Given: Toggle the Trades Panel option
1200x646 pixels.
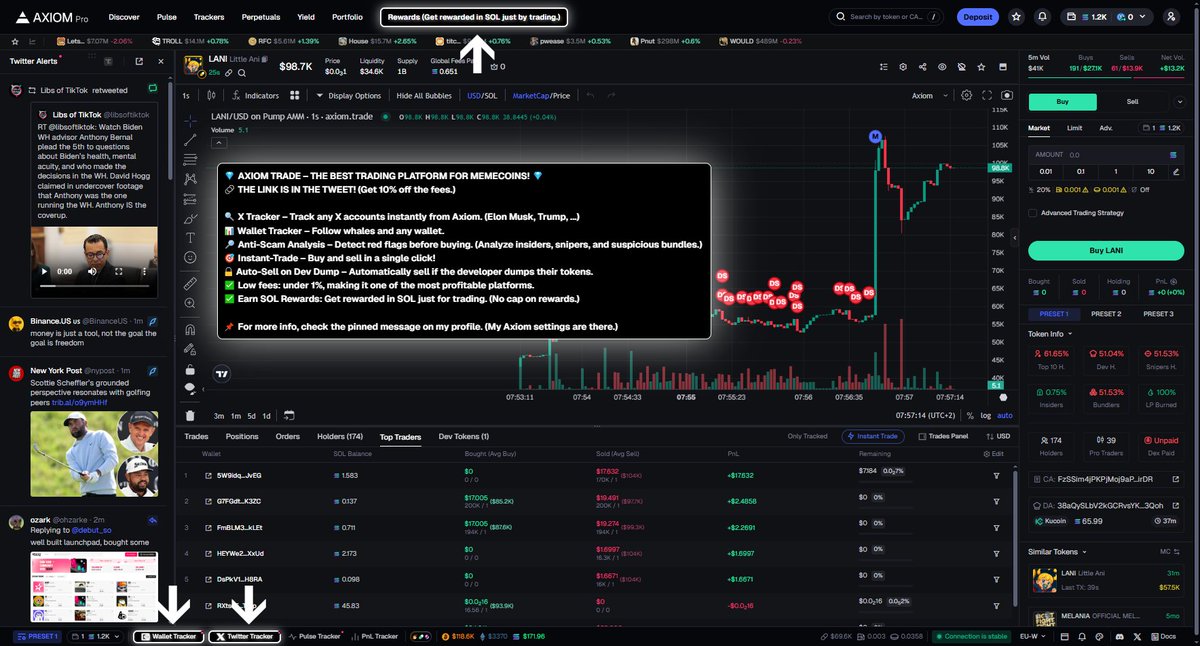Looking at the screenshot, I should [943, 436].
